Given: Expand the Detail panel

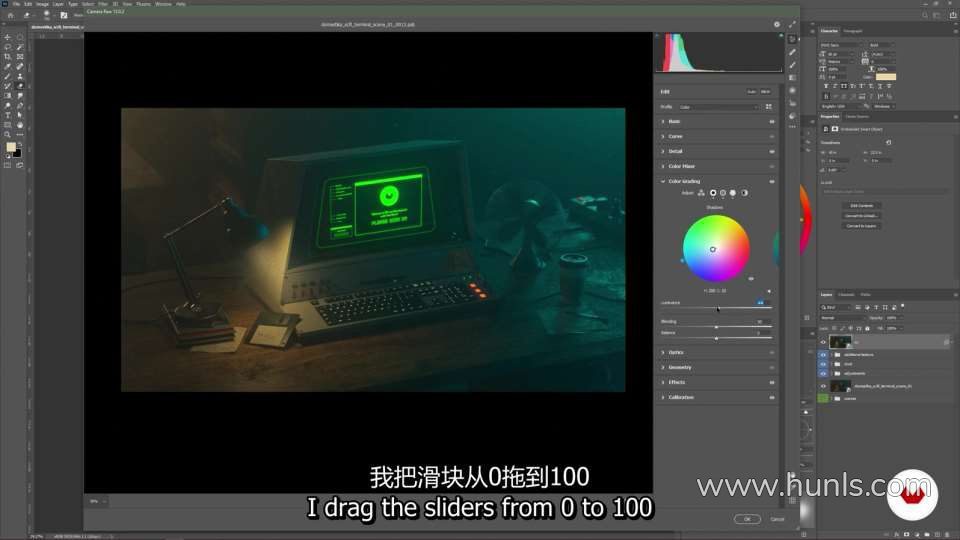Looking at the screenshot, I should click(x=663, y=151).
